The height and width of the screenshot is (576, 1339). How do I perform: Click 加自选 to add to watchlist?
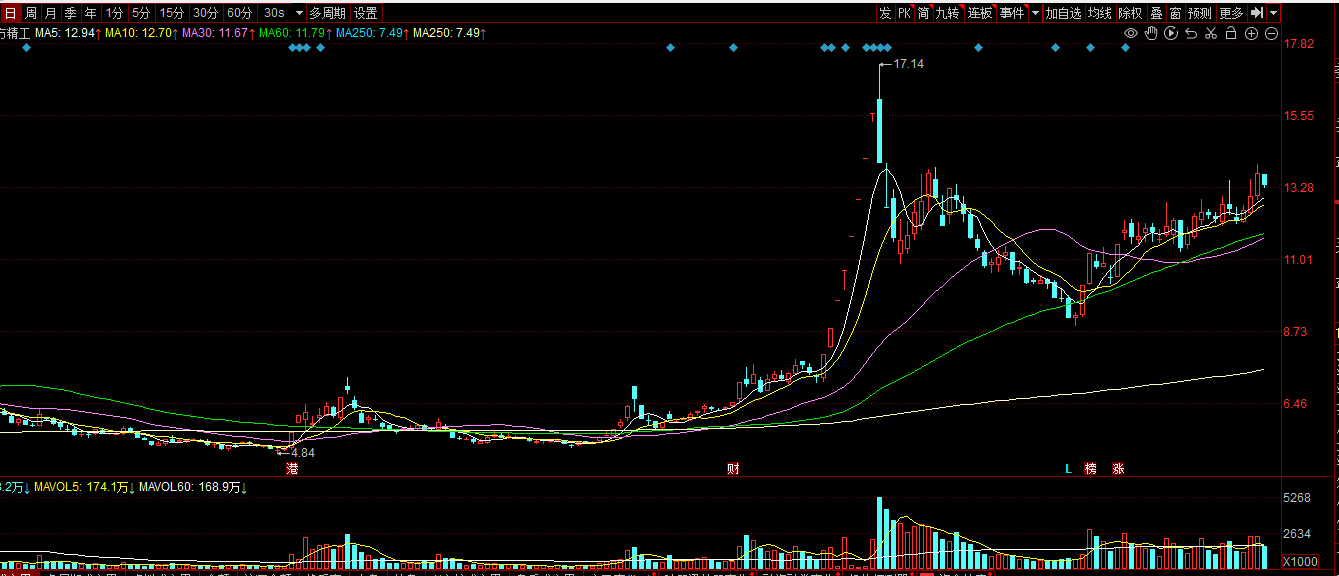(x=1064, y=13)
